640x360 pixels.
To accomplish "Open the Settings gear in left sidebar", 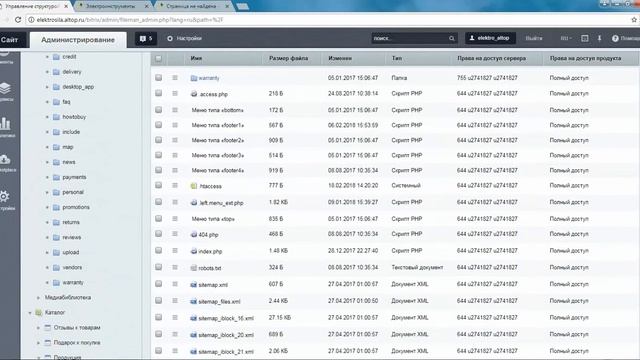I will 4,196.
